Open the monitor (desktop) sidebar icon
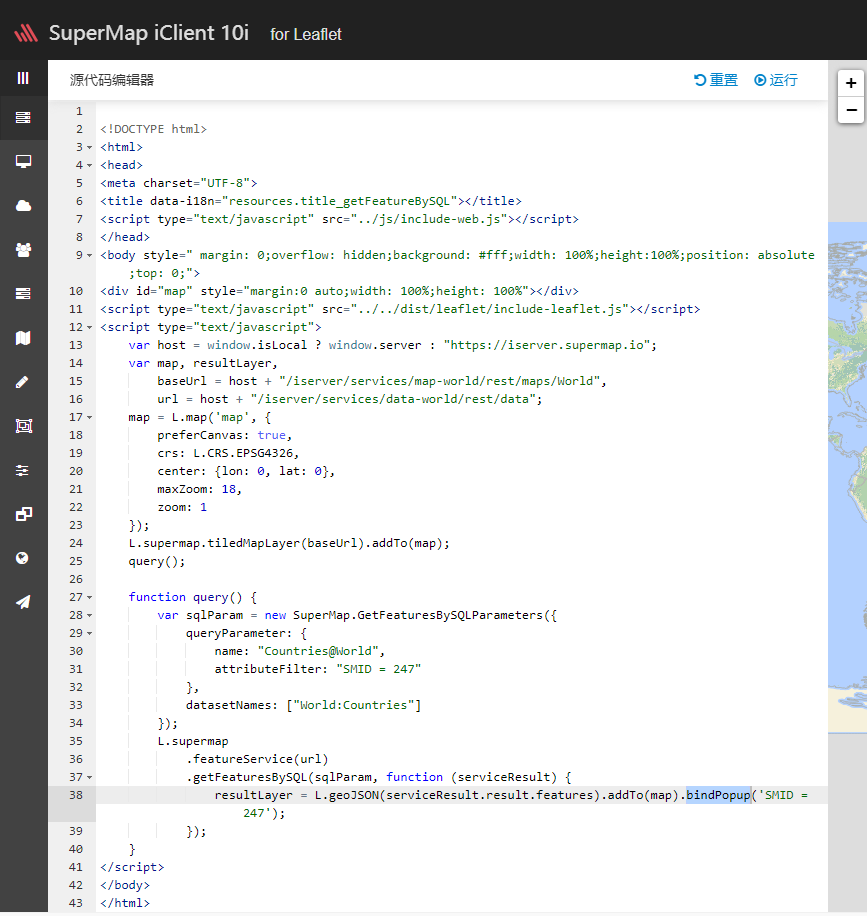The image size is (867, 916). [x=23, y=161]
